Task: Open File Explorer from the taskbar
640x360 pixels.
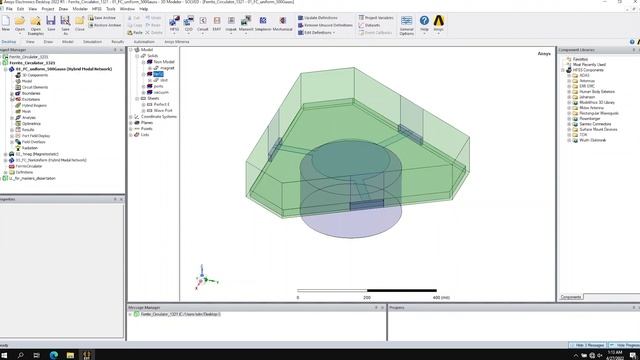Action: pos(70,355)
